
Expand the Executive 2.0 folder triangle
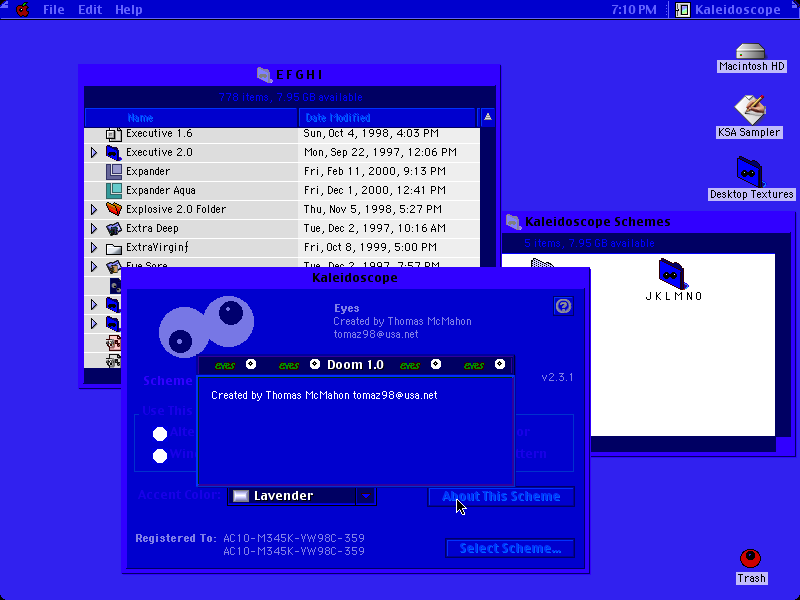(94, 153)
